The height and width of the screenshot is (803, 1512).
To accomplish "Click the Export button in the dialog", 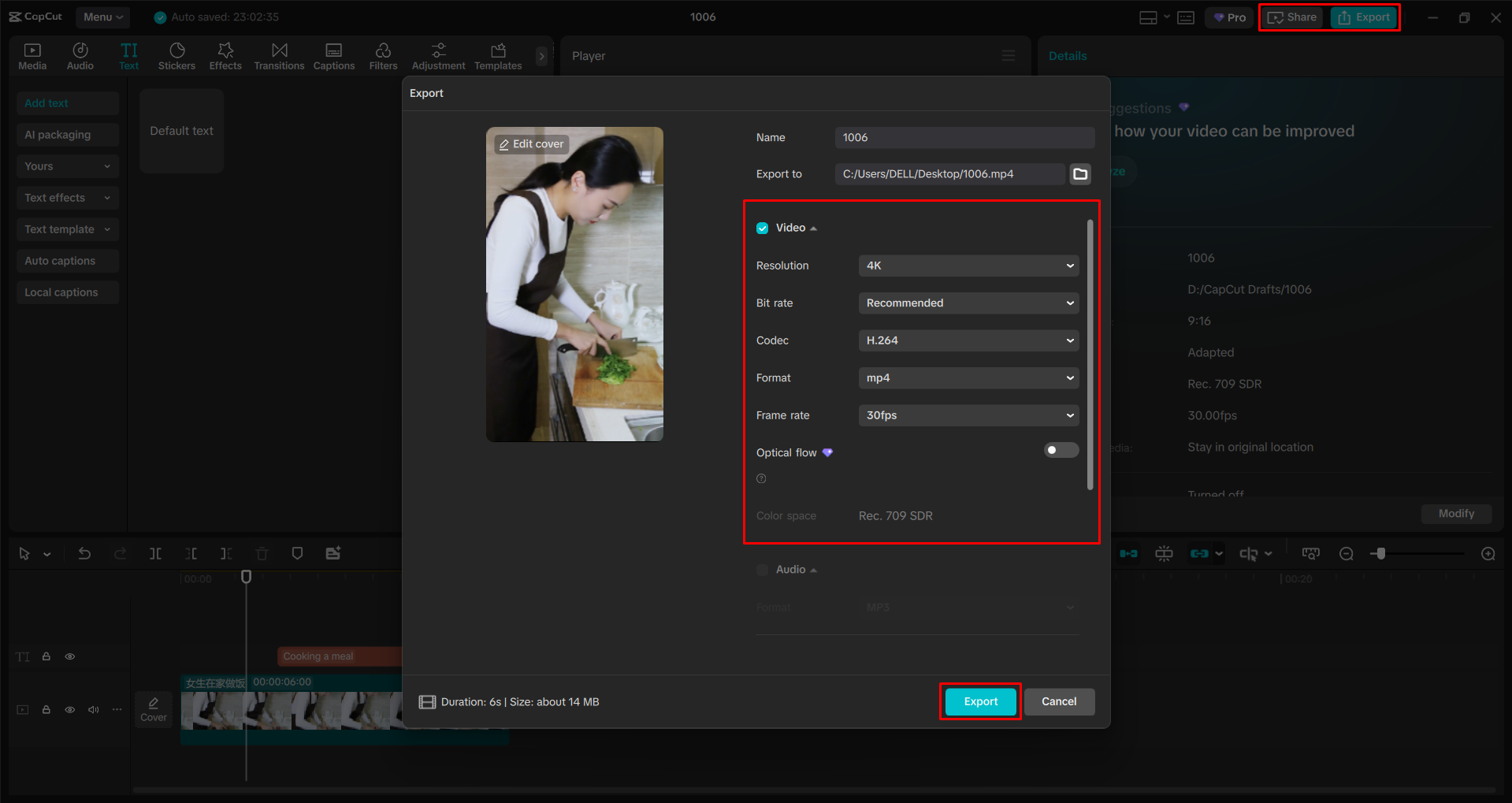I will [979, 701].
